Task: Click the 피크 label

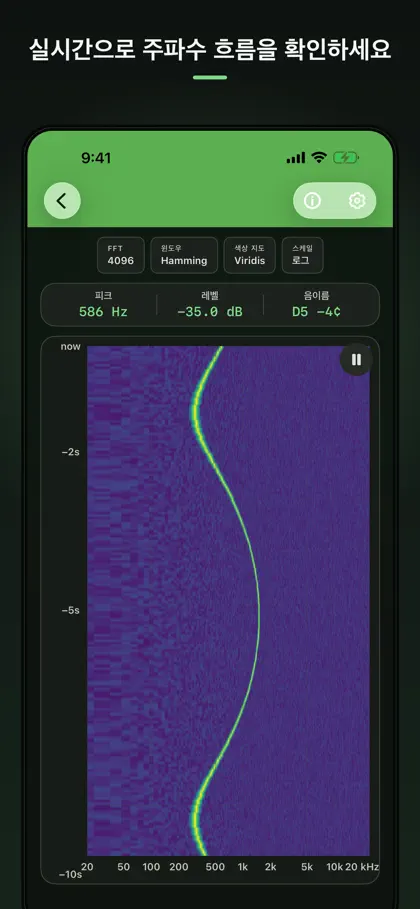Action: click(103, 296)
